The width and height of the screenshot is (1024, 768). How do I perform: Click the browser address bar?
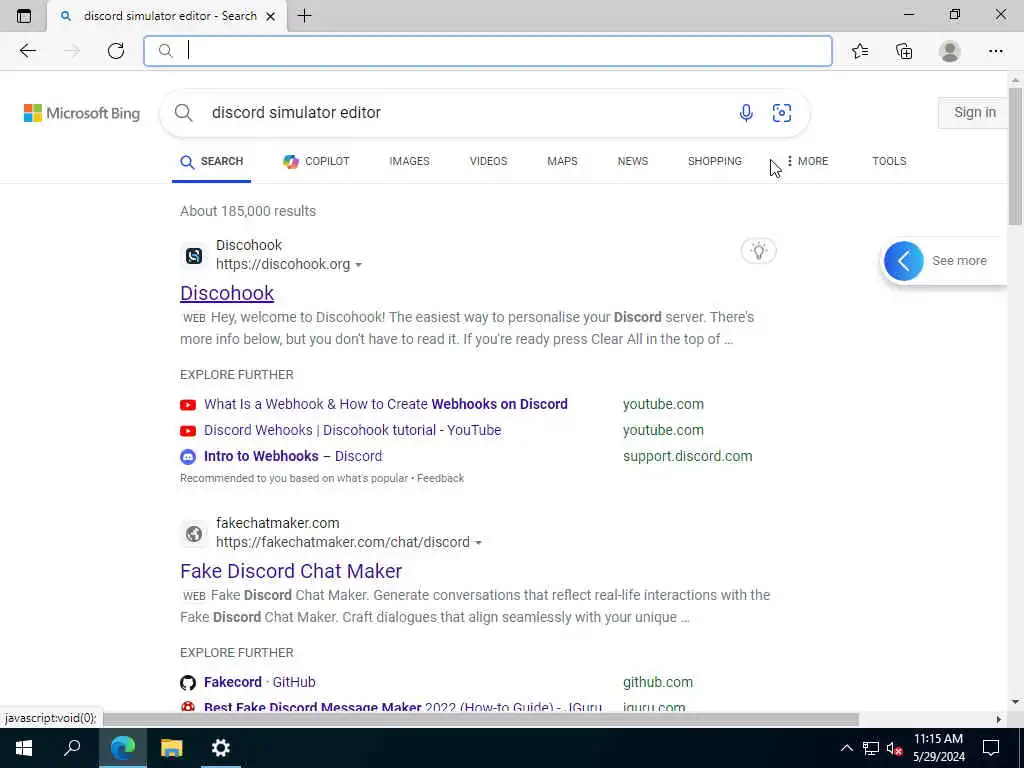pos(488,51)
